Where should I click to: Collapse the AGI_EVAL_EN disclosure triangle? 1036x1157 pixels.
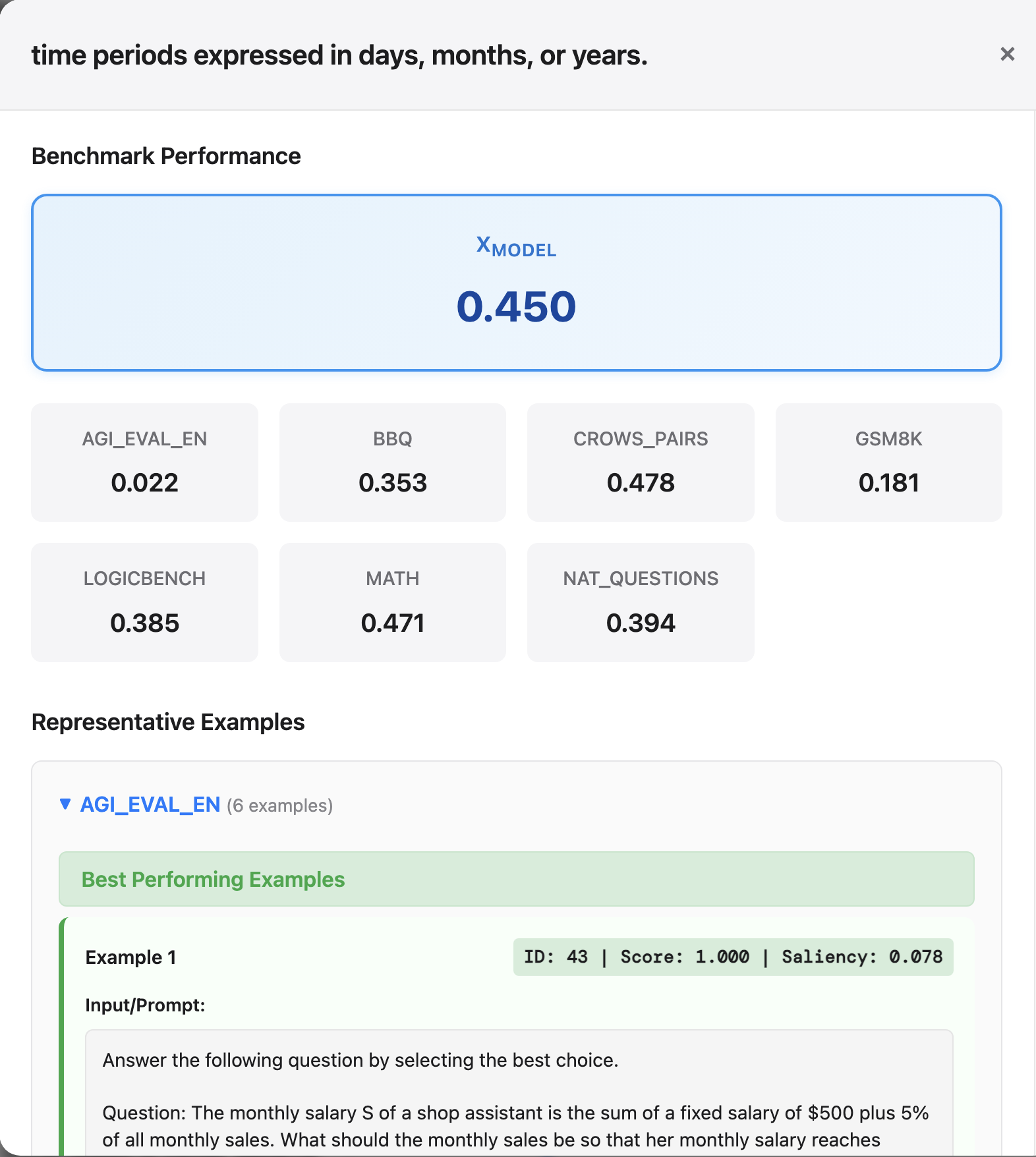click(65, 804)
